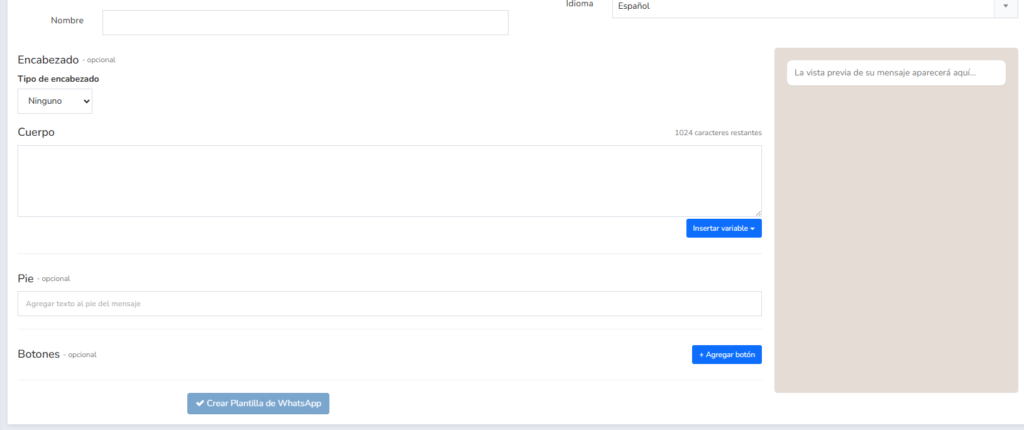Expand the Tipo de encabezado Ninguno dropdown

55,101
